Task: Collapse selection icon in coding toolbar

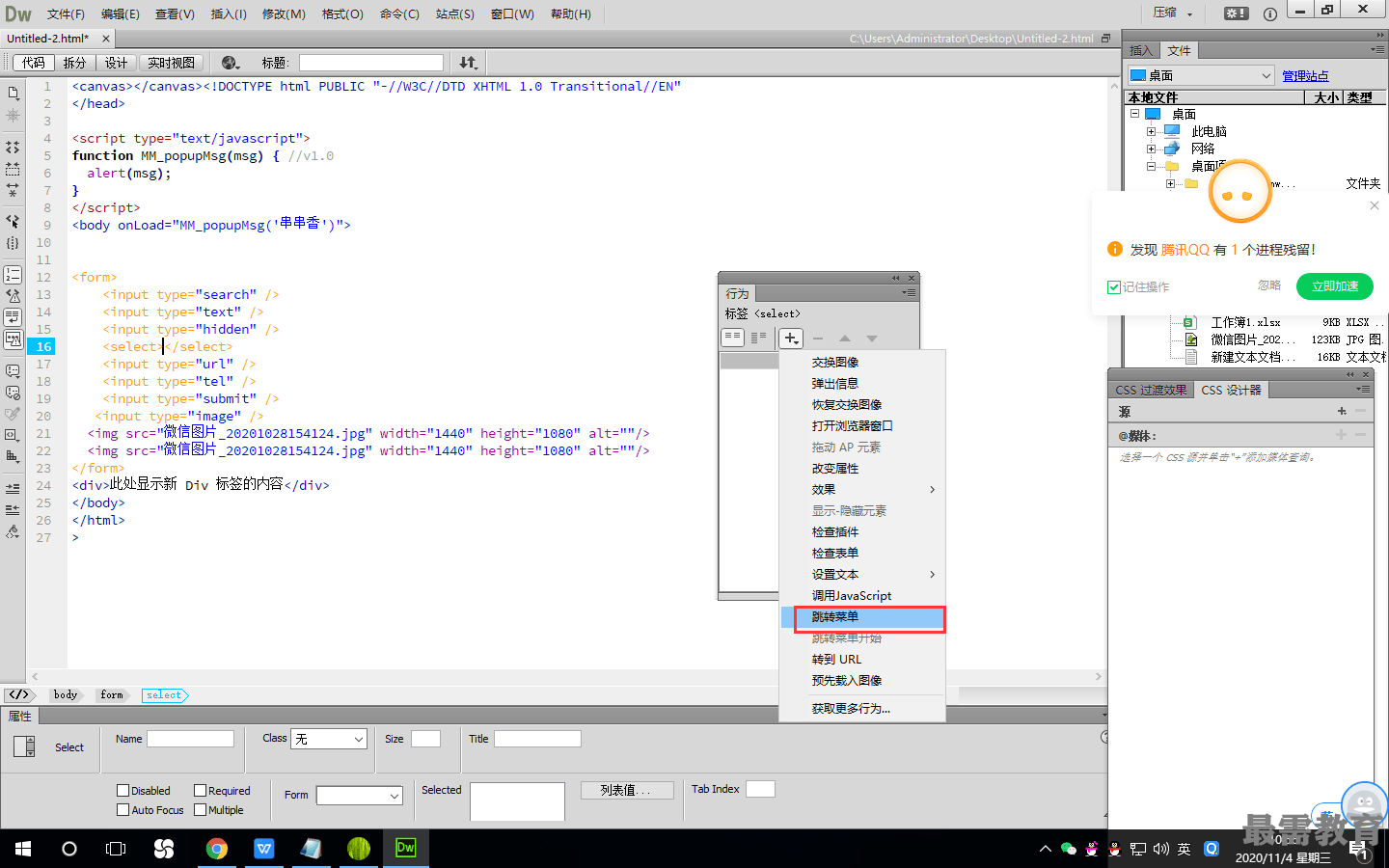Action: tap(13, 169)
